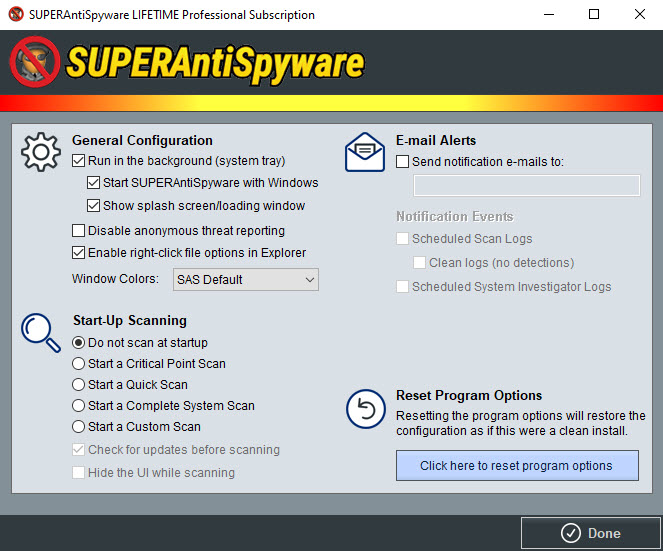Viewport: 663px width, 551px height.
Task: Choose Start a Complete System Scan
Action: click(78, 406)
